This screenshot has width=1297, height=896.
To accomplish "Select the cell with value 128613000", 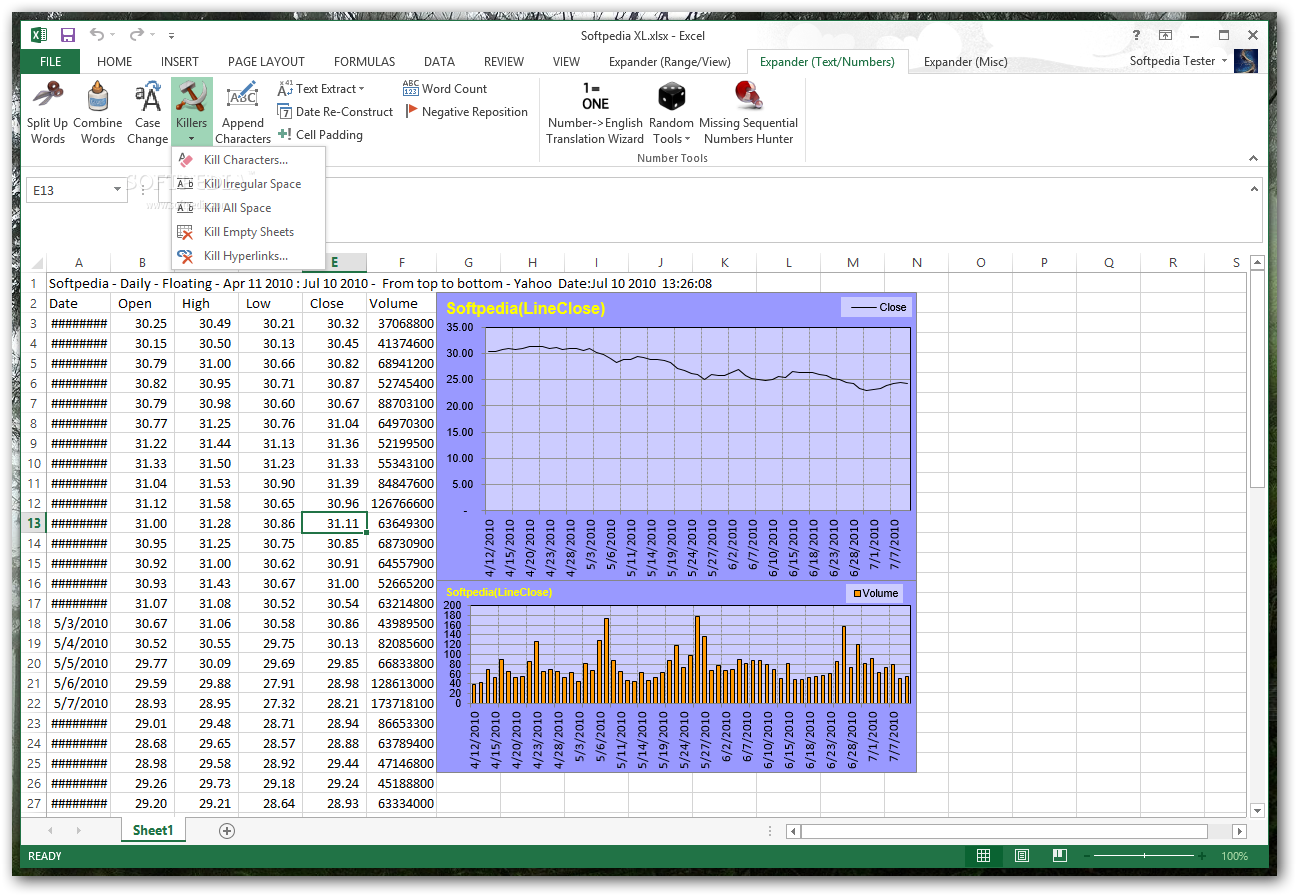I will [401, 683].
